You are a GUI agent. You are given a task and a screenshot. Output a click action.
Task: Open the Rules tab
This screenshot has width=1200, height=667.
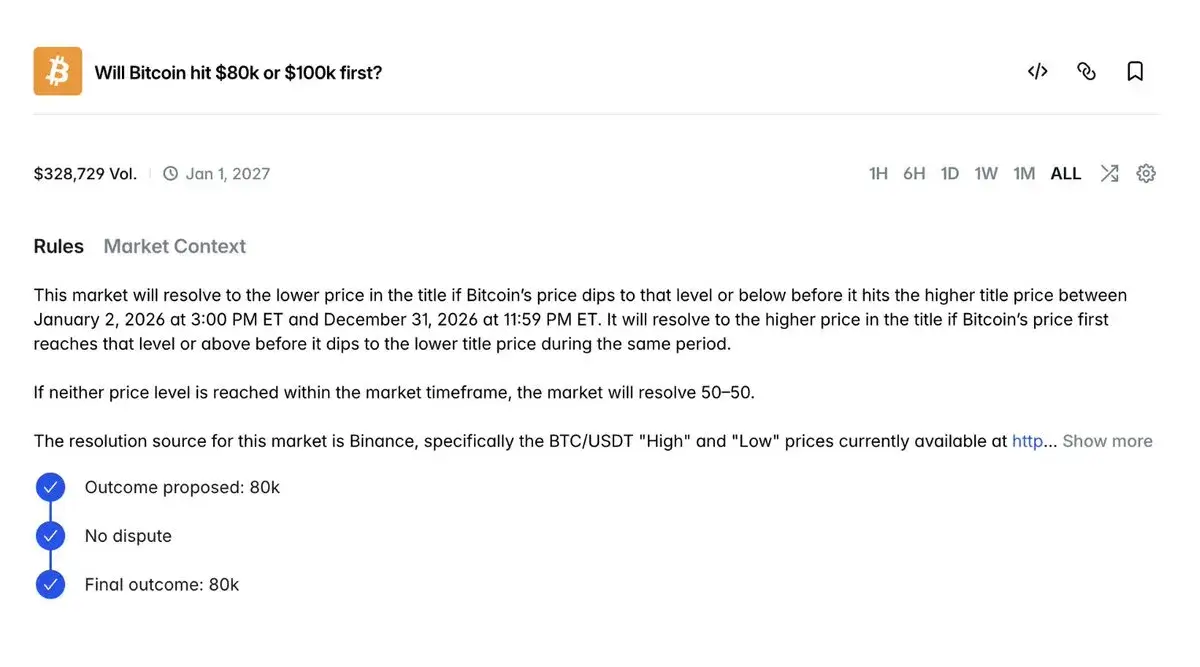pos(59,247)
